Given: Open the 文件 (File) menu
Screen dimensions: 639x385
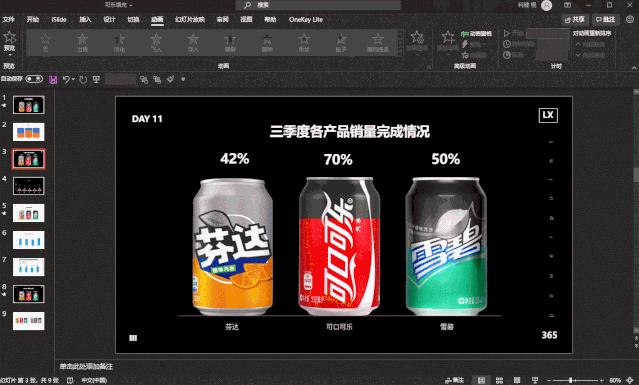Looking at the screenshot, I should click(8, 20).
